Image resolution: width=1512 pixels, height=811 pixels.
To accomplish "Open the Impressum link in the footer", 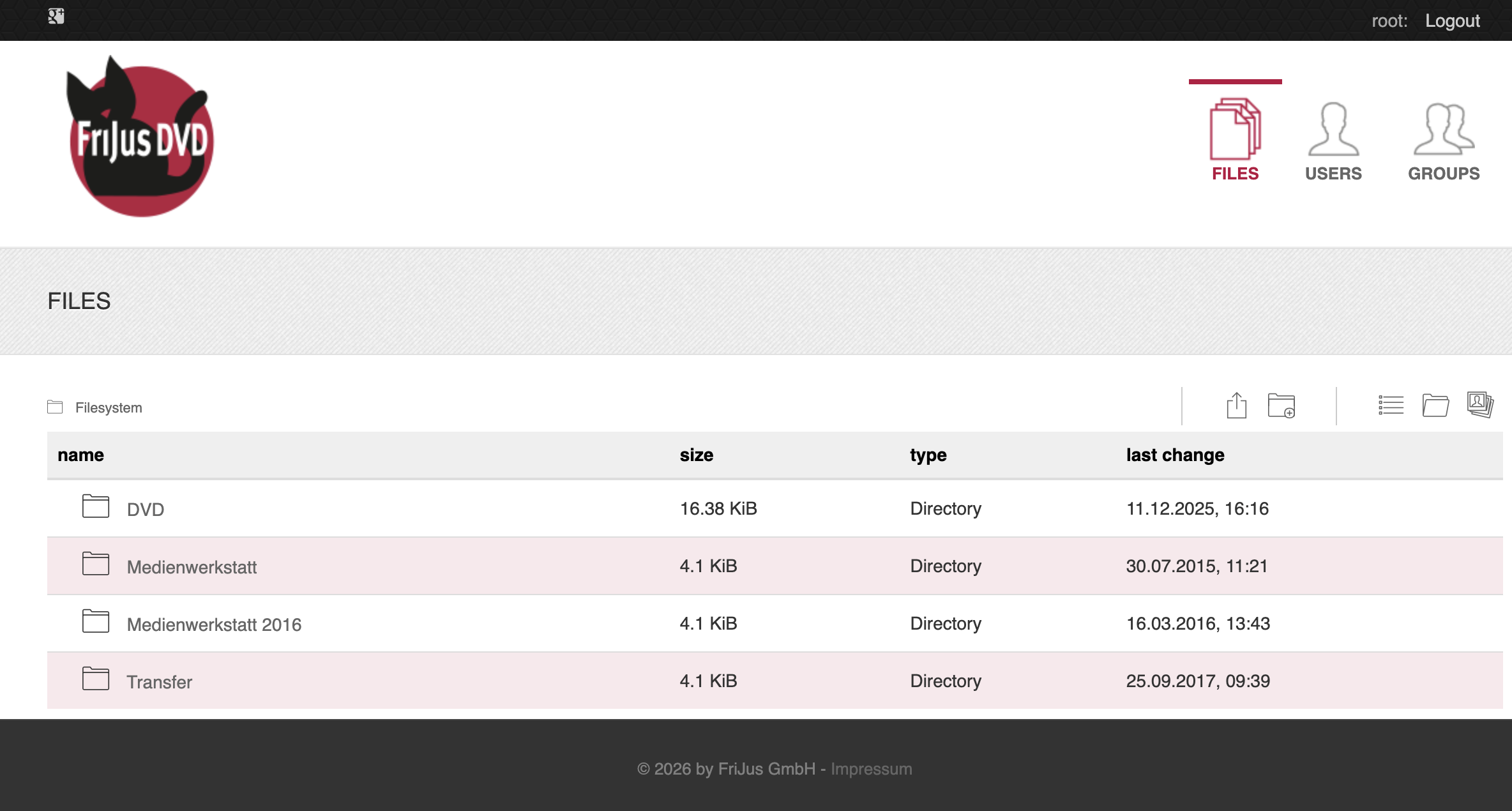I will [x=870, y=769].
